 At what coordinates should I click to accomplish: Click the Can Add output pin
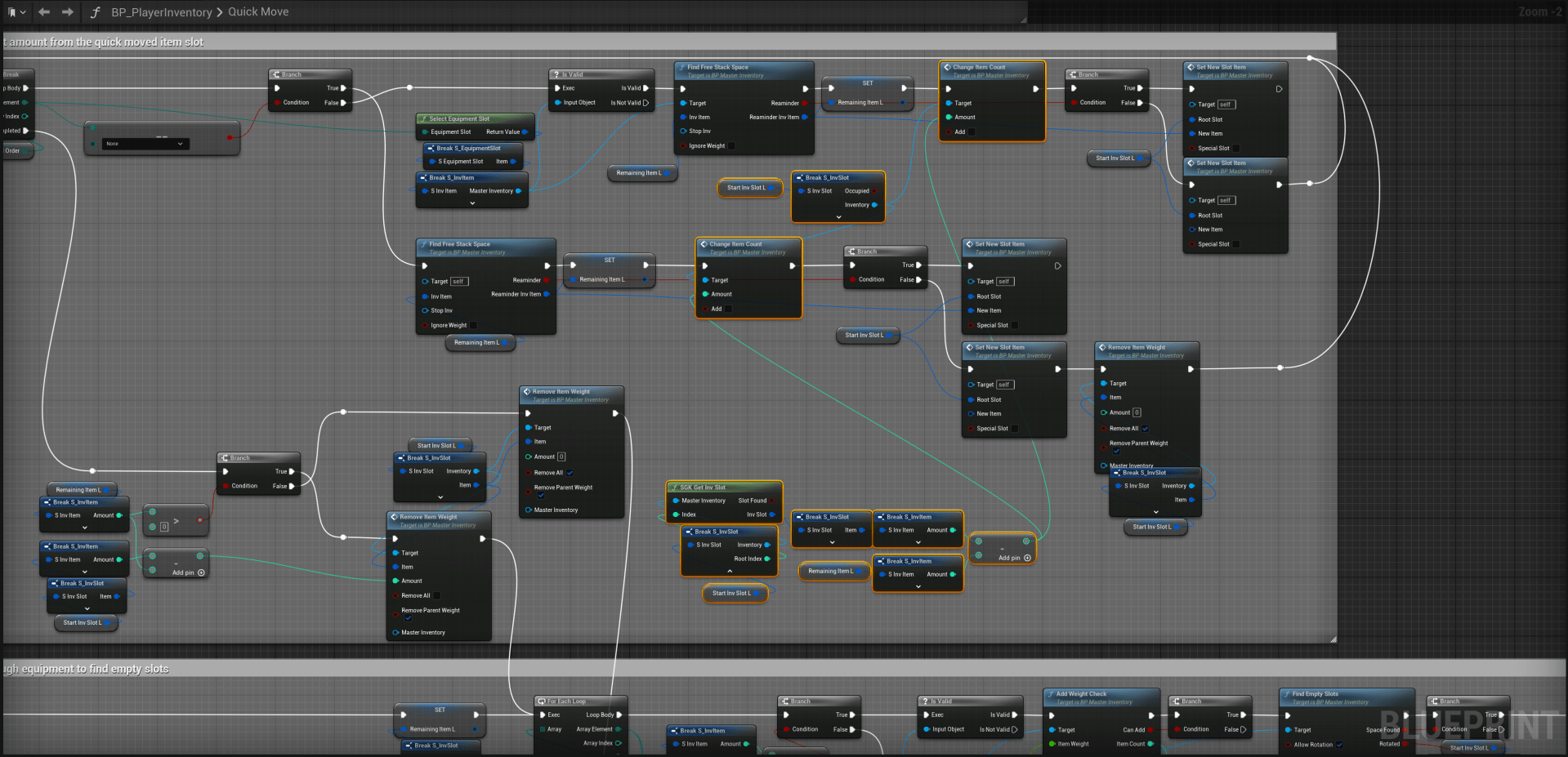(1150, 730)
